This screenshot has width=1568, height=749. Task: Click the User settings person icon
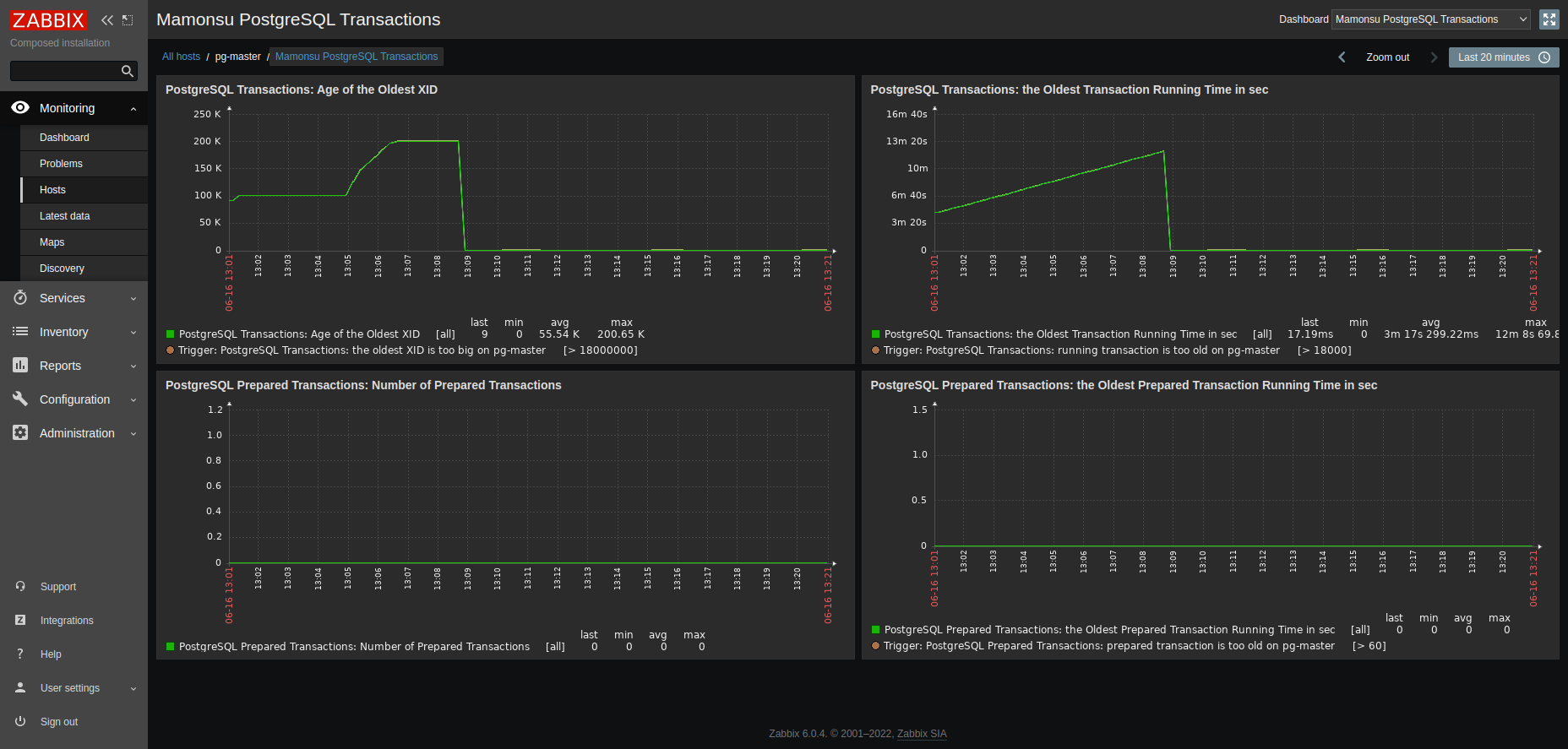click(20, 687)
